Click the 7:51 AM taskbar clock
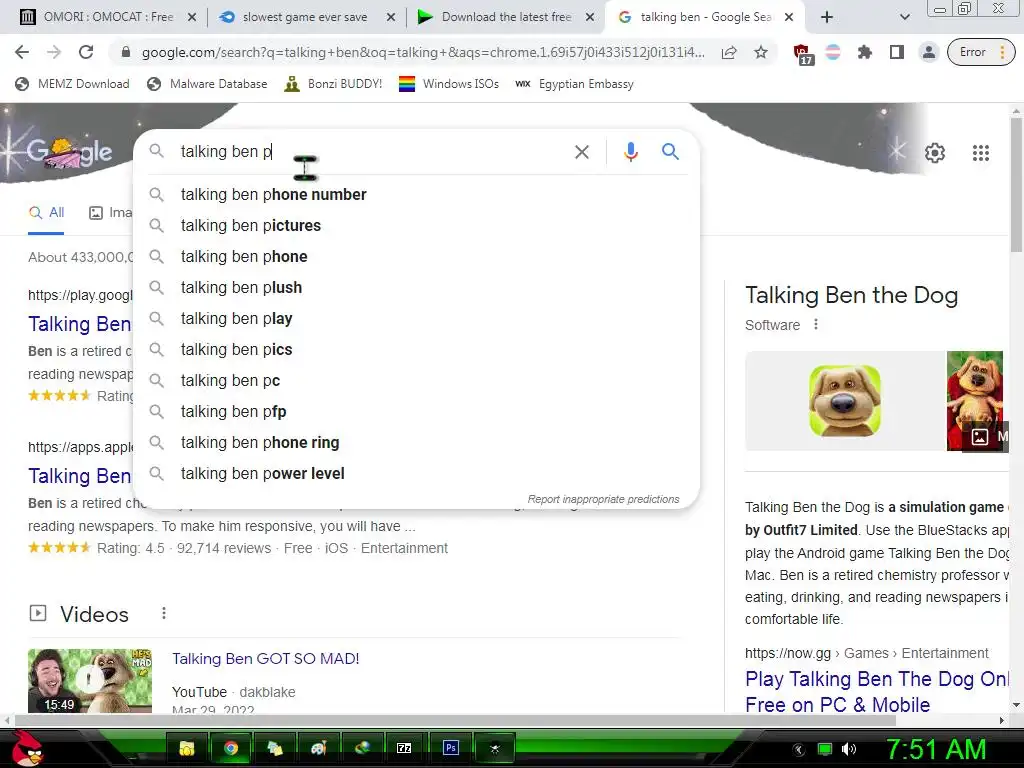 tap(936, 749)
